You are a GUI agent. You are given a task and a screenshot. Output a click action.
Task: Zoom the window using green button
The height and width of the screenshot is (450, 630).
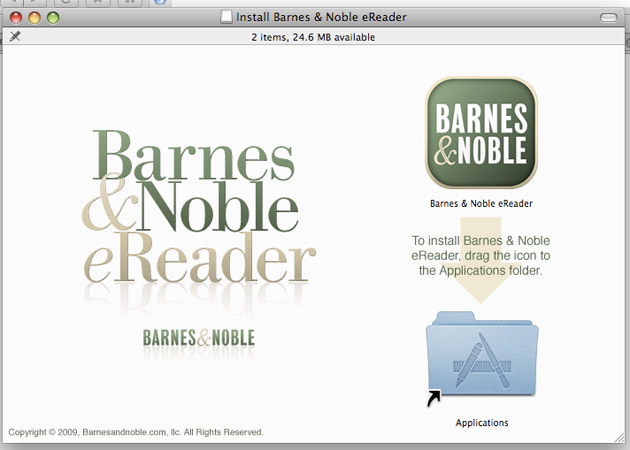[53, 18]
